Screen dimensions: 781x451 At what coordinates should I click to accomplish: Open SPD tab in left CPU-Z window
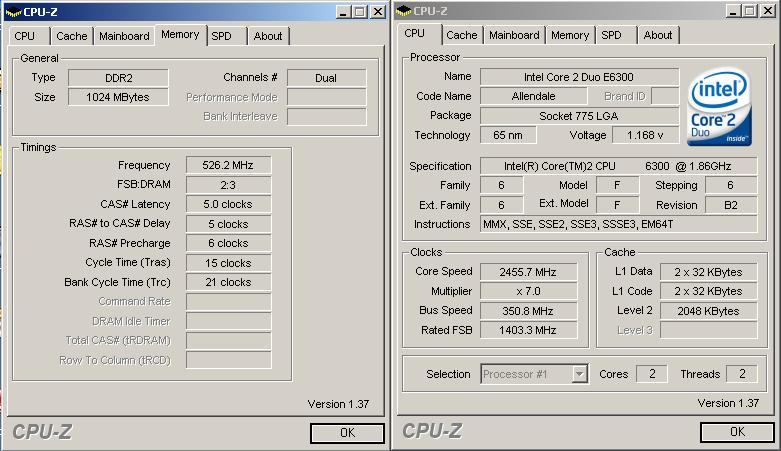pos(227,36)
